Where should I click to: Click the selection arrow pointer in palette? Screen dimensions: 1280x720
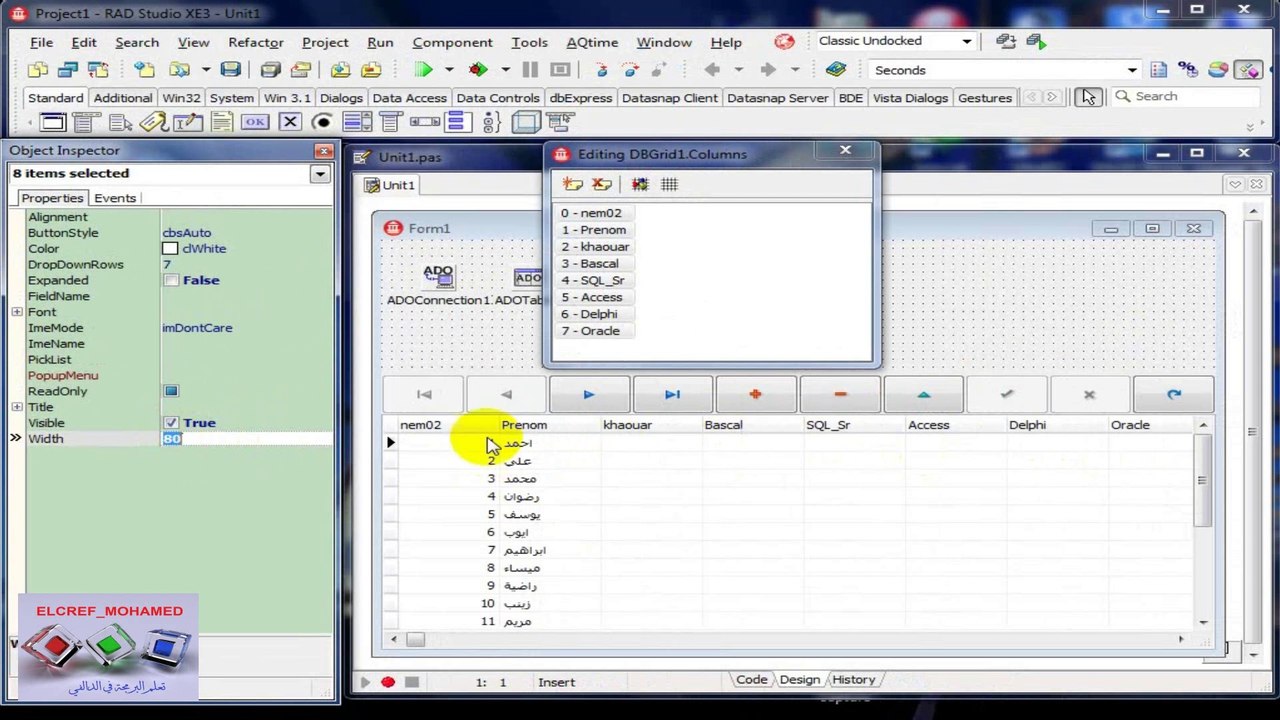1088,97
